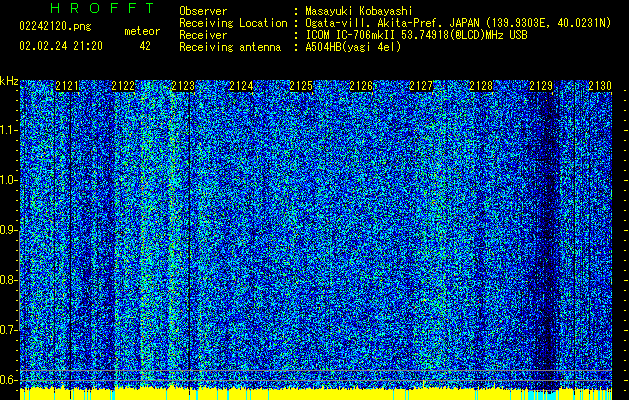Click the 2128 time marker
The height and width of the screenshot is (400, 629).
481,86
